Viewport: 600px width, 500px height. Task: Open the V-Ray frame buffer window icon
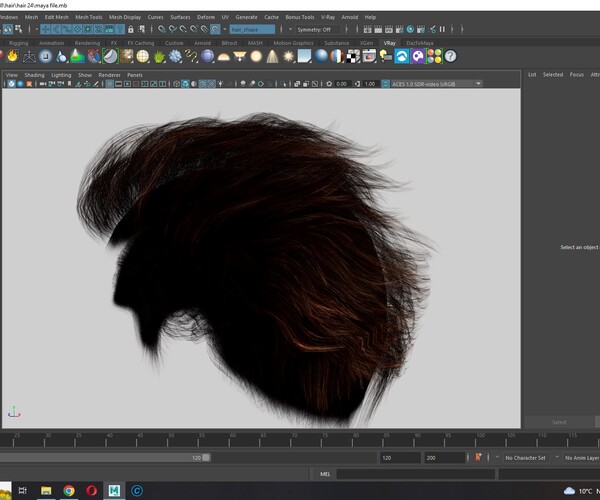(x=369, y=57)
